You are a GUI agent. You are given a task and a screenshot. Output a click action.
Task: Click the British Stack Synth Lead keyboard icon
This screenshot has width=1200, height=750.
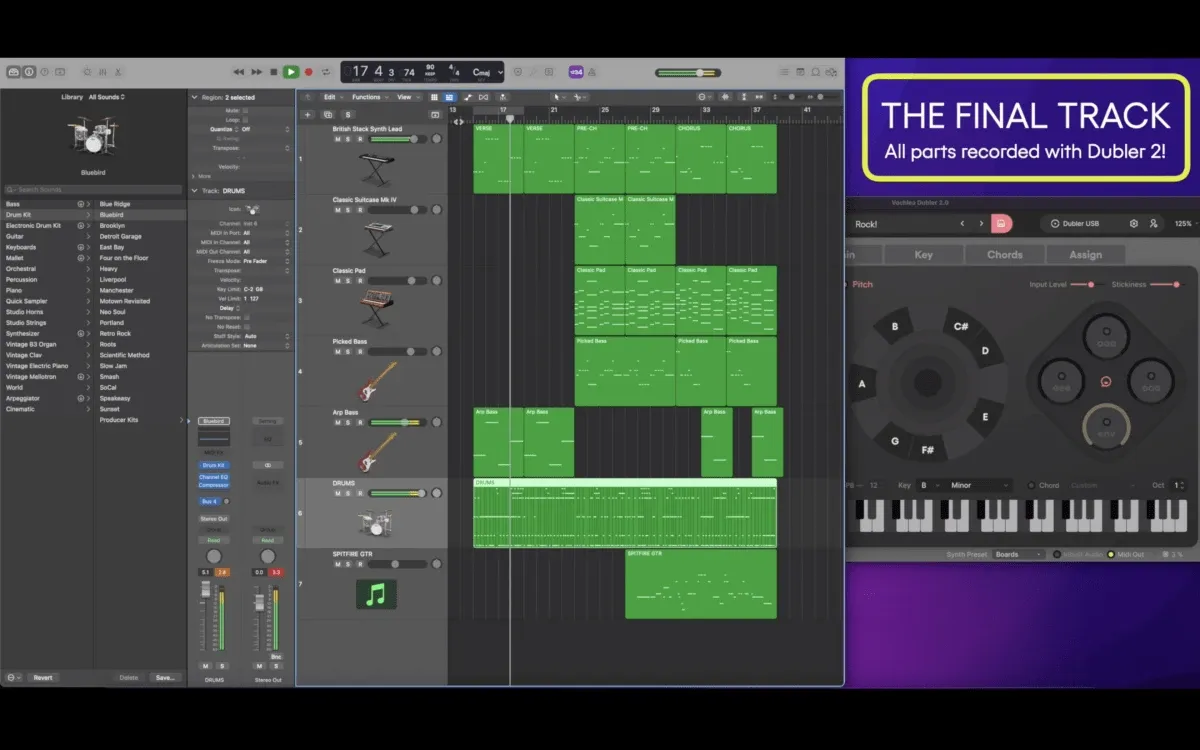(376, 169)
